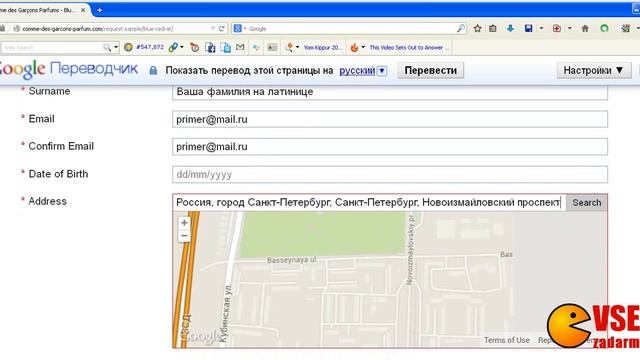Click the search bar magnifier icon
Screen dimensions: 640x360
pos(460,28)
